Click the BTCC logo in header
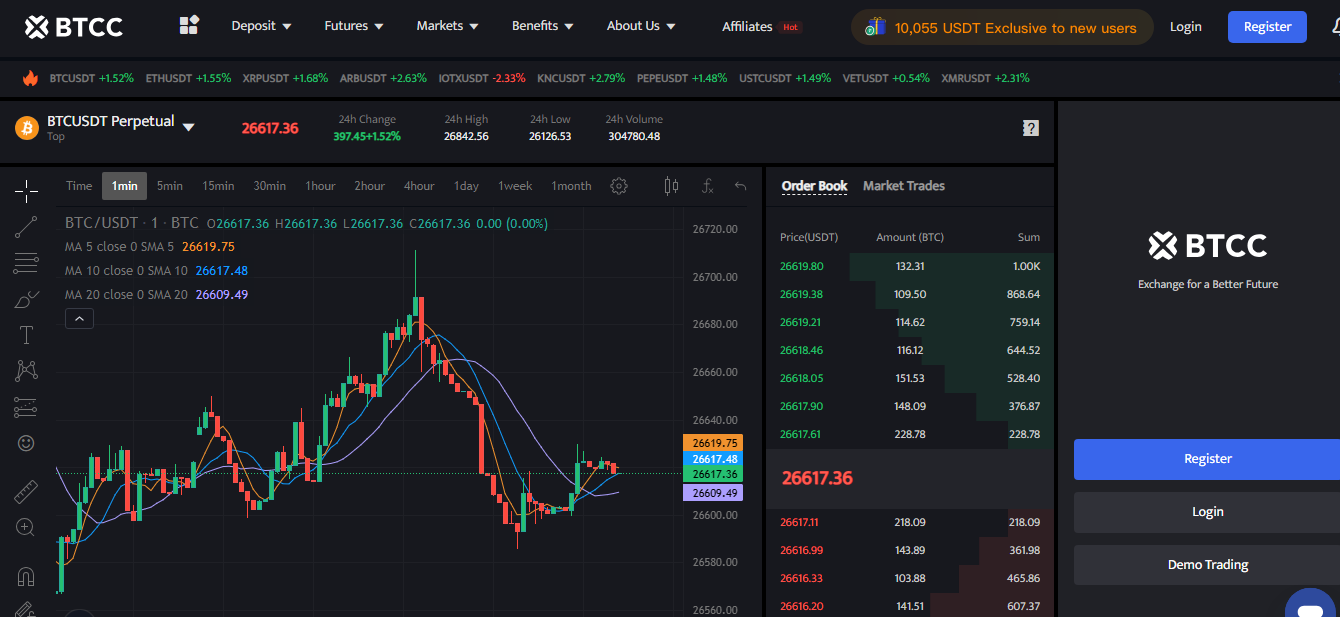Screen dimensions: 1340x617 [x=73, y=27]
